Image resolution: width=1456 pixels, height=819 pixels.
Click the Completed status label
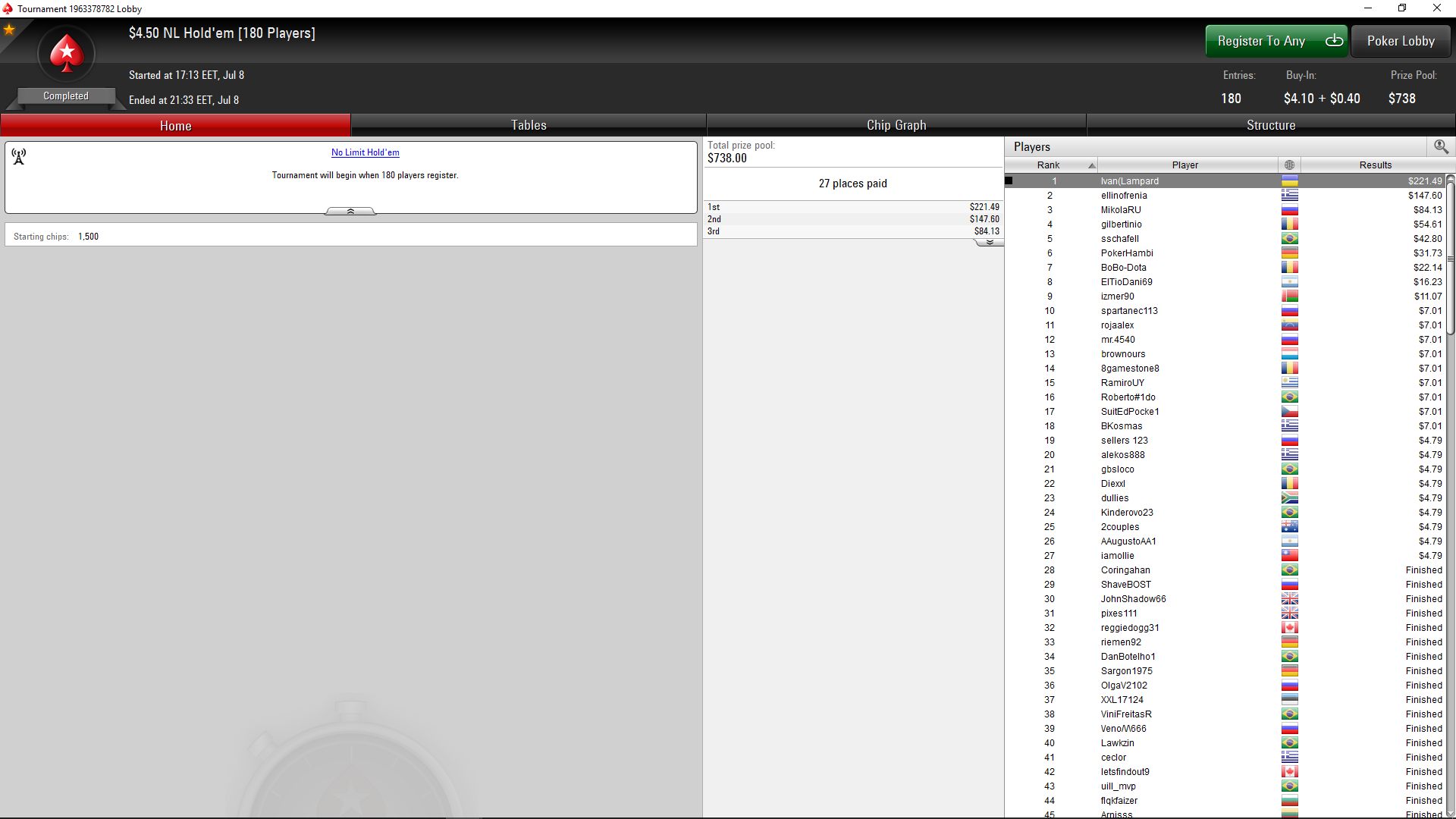66,96
